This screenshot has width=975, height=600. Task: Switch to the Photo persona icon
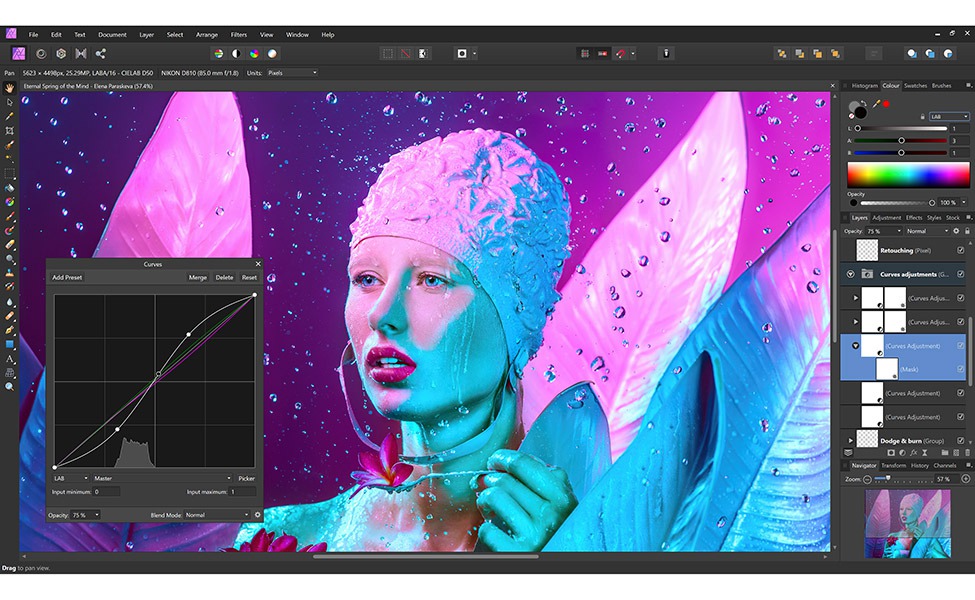coord(19,53)
